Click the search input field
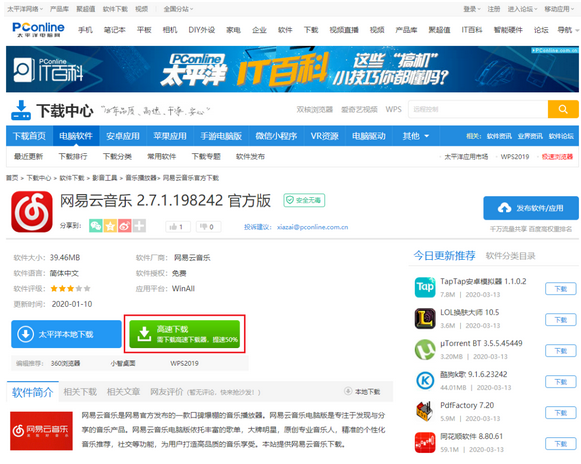 coord(478,109)
